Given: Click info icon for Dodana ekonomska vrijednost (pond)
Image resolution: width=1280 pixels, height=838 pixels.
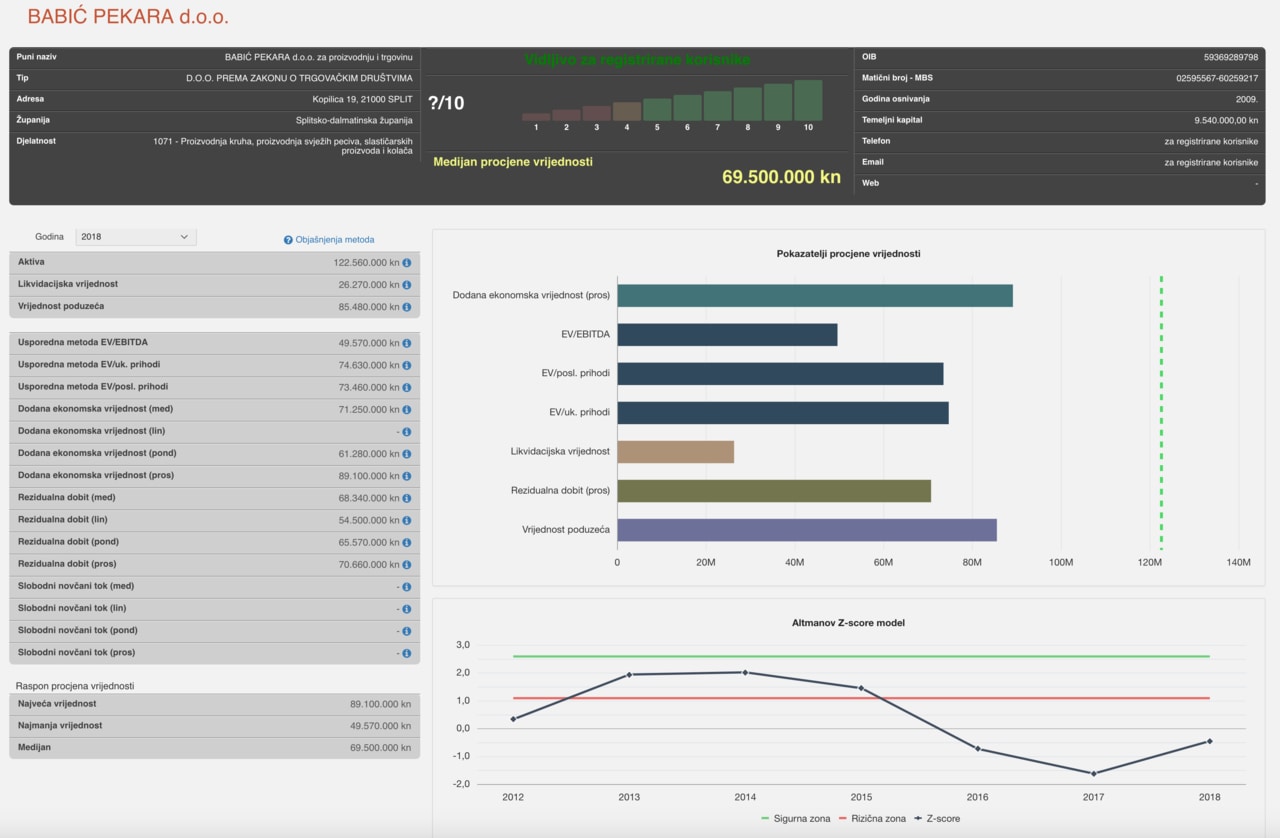Looking at the screenshot, I should point(407,454).
